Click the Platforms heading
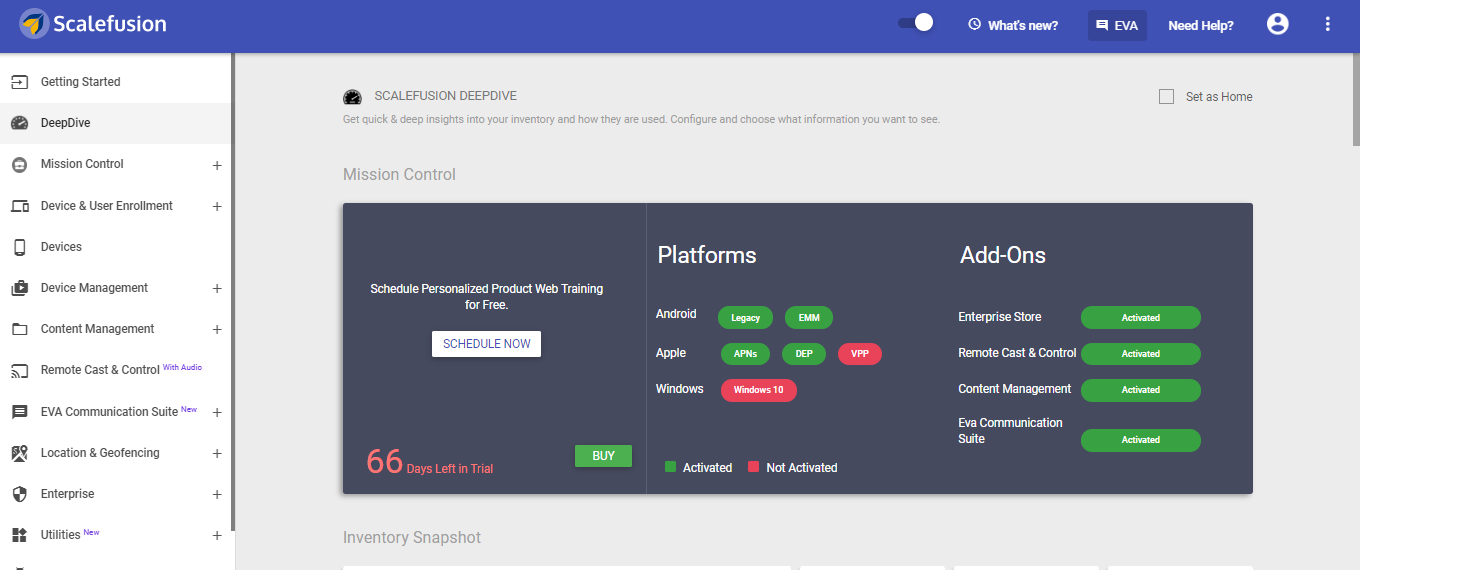Screen dimensions: 1480x570 coord(707,255)
